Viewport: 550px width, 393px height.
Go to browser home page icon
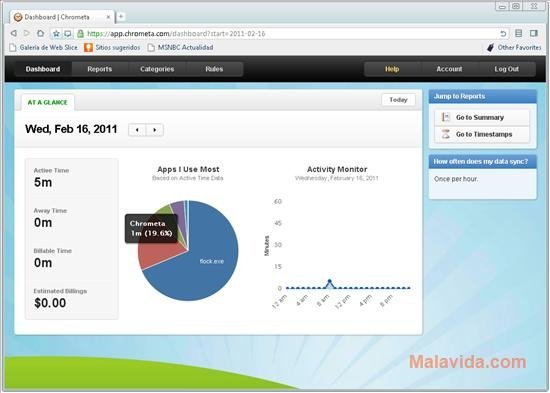click(x=41, y=33)
